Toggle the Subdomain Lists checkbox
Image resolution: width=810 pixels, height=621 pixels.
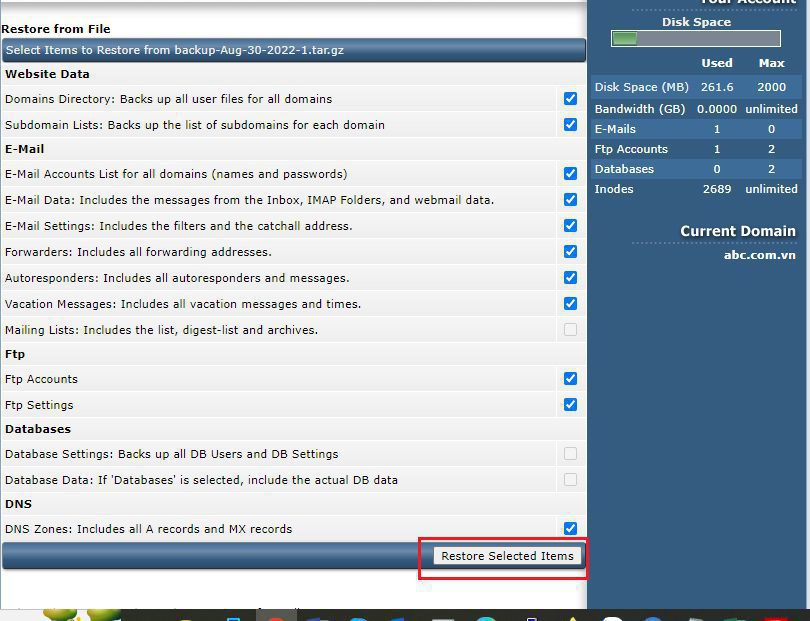[x=570, y=125]
